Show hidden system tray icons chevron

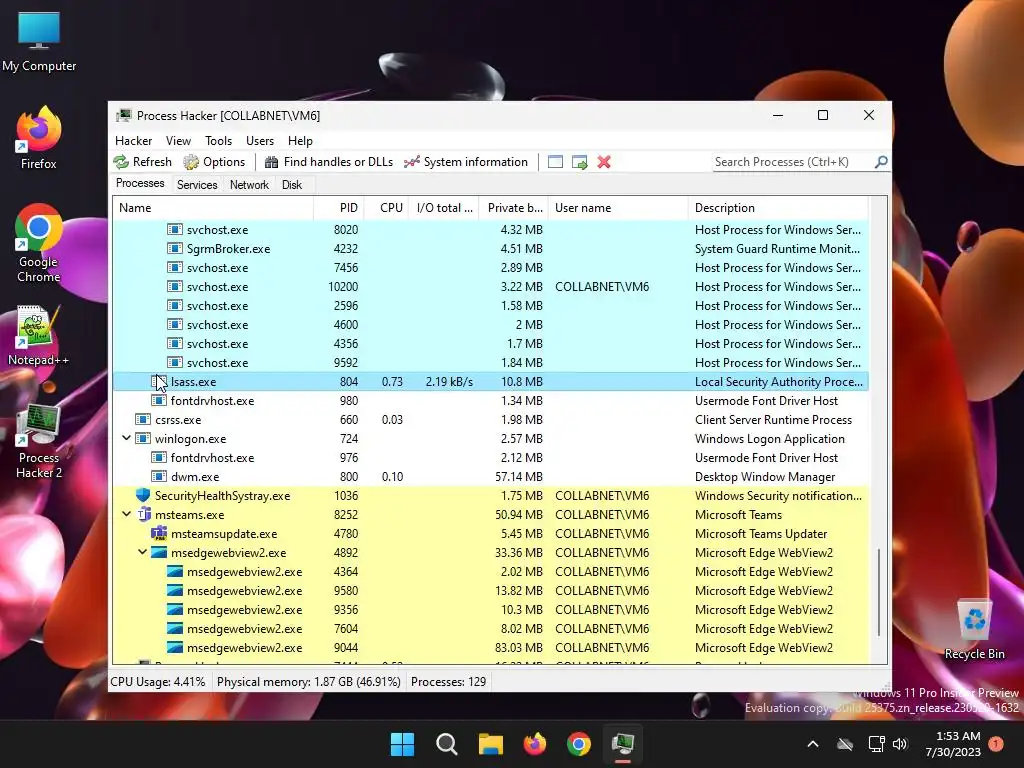click(813, 744)
